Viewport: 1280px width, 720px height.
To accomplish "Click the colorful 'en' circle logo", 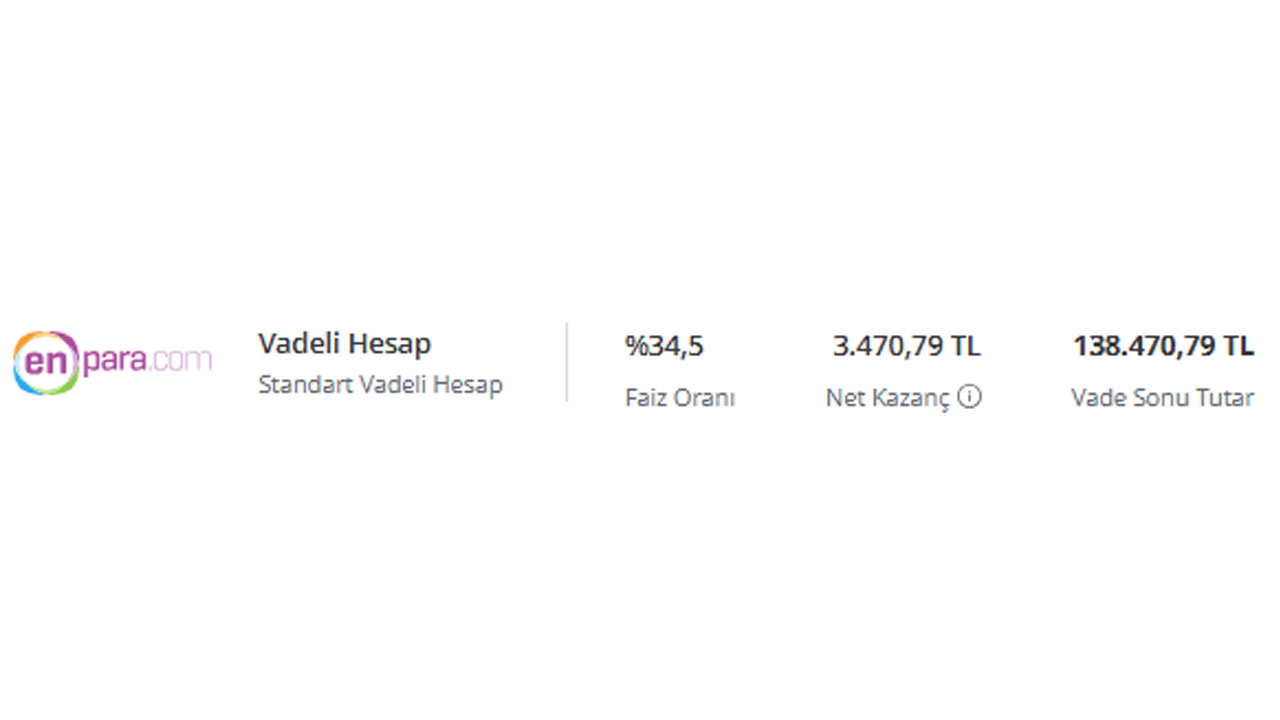I will pos(46,362).
